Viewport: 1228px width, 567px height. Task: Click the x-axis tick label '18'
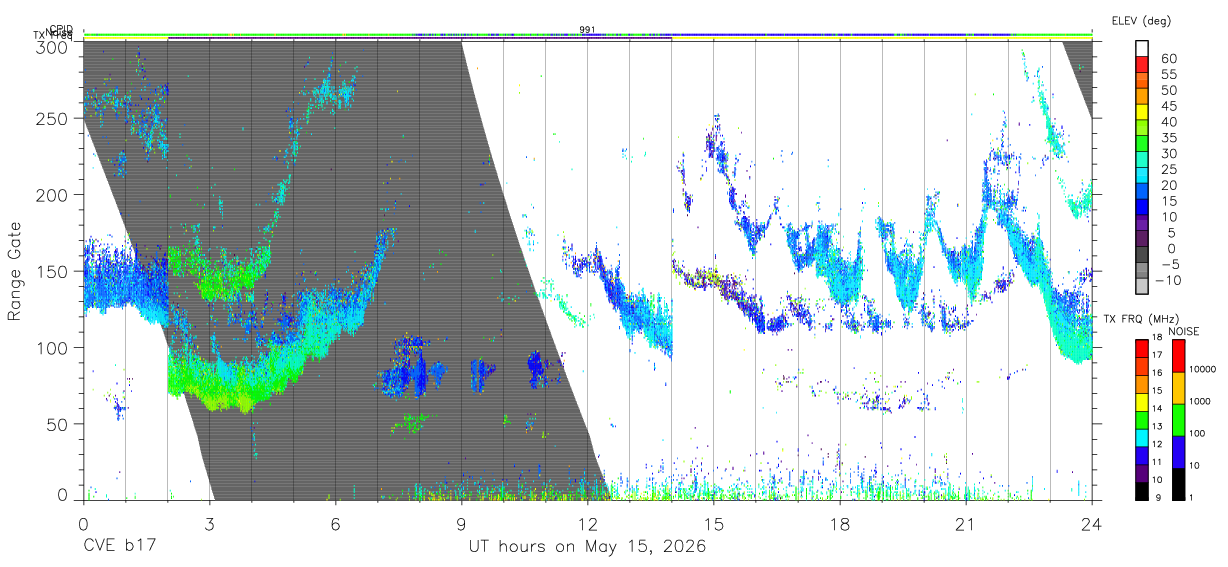839,523
